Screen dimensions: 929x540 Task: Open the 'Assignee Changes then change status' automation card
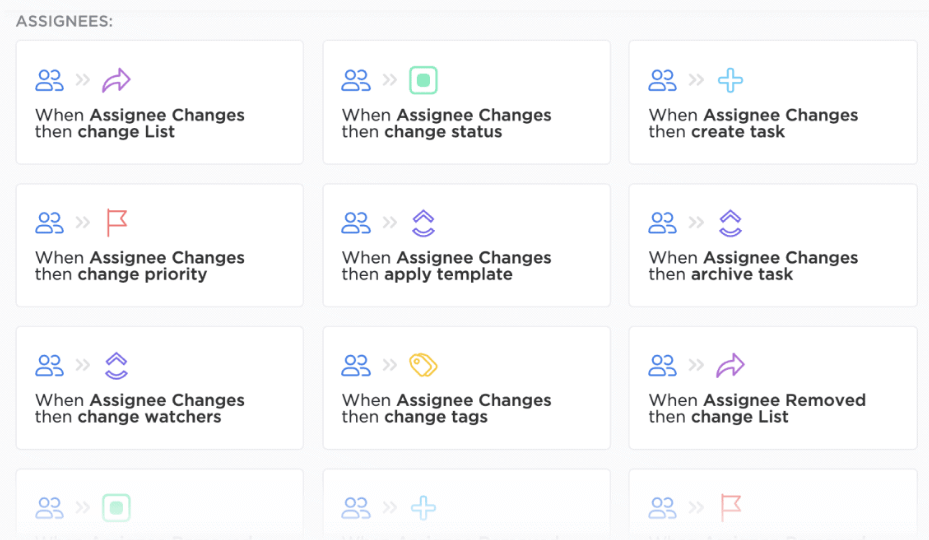point(466,102)
